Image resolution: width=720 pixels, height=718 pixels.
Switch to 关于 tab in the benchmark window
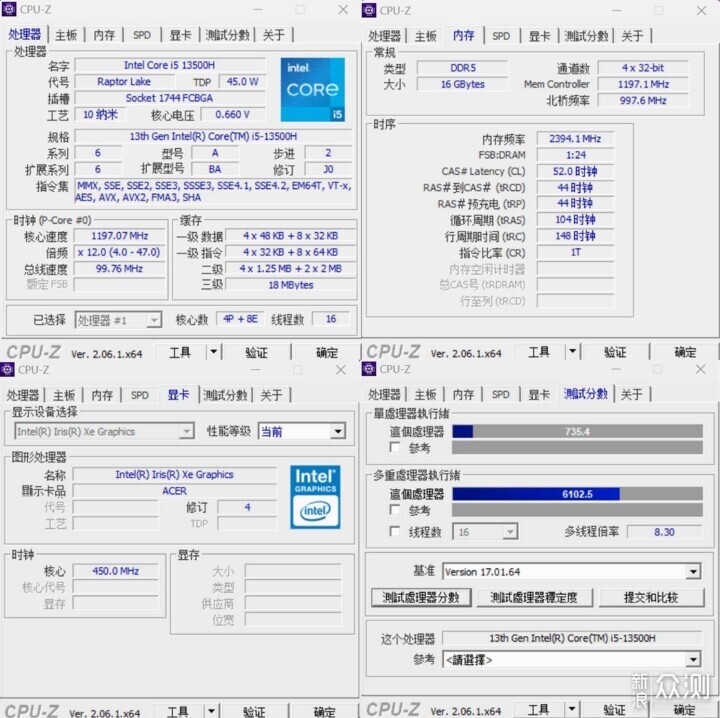pyautogui.click(x=632, y=394)
